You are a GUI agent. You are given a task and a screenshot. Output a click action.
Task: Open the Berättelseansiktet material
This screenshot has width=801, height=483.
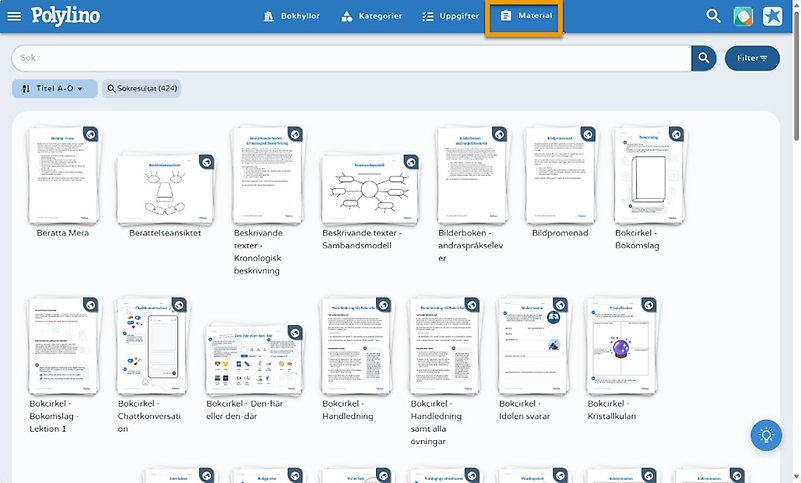[x=166, y=188]
